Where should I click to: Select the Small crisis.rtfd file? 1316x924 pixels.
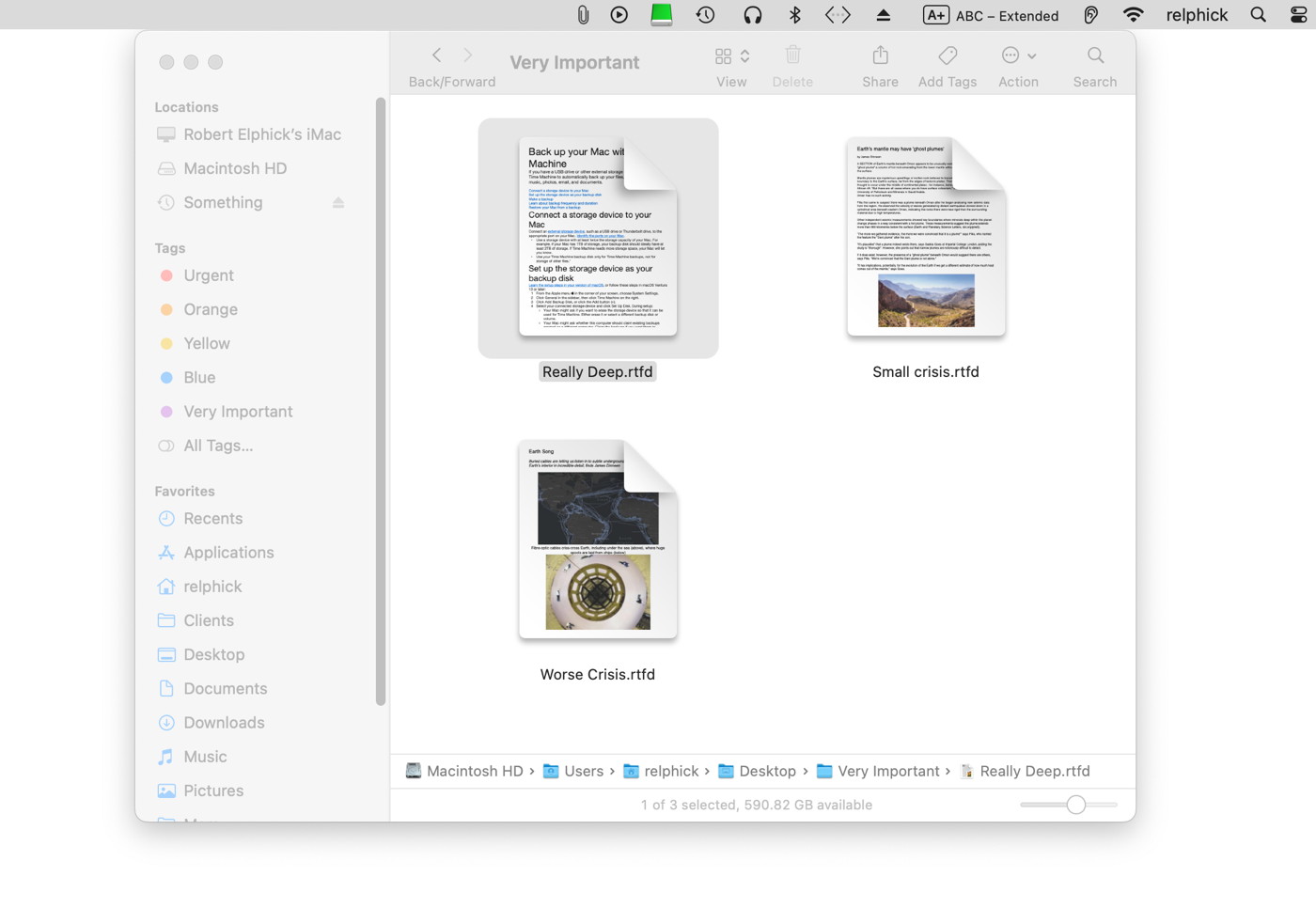click(x=926, y=238)
